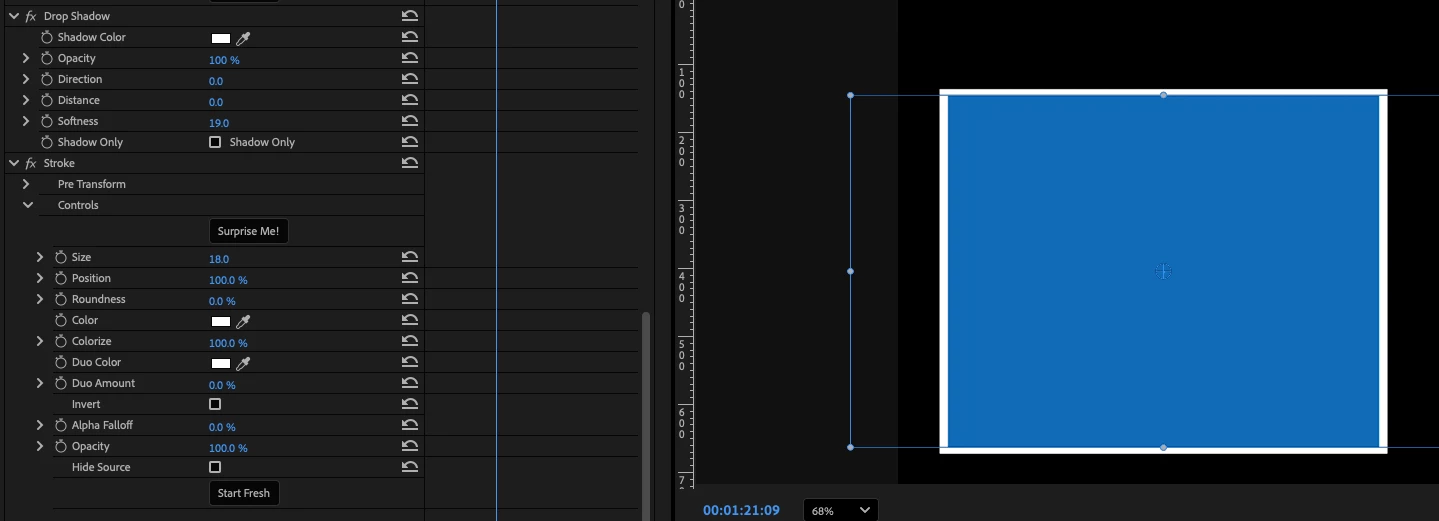Reset Shadow Color parameter
Viewport: 1439px width, 521px height.
click(x=410, y=37)
